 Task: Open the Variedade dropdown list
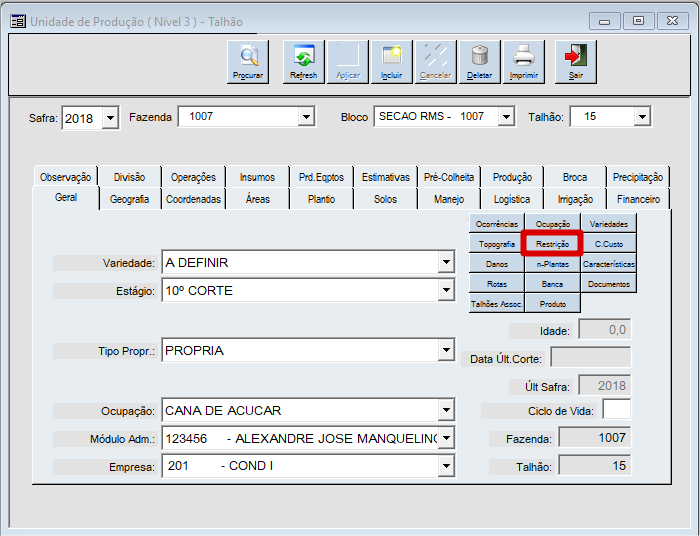(446, 262)
